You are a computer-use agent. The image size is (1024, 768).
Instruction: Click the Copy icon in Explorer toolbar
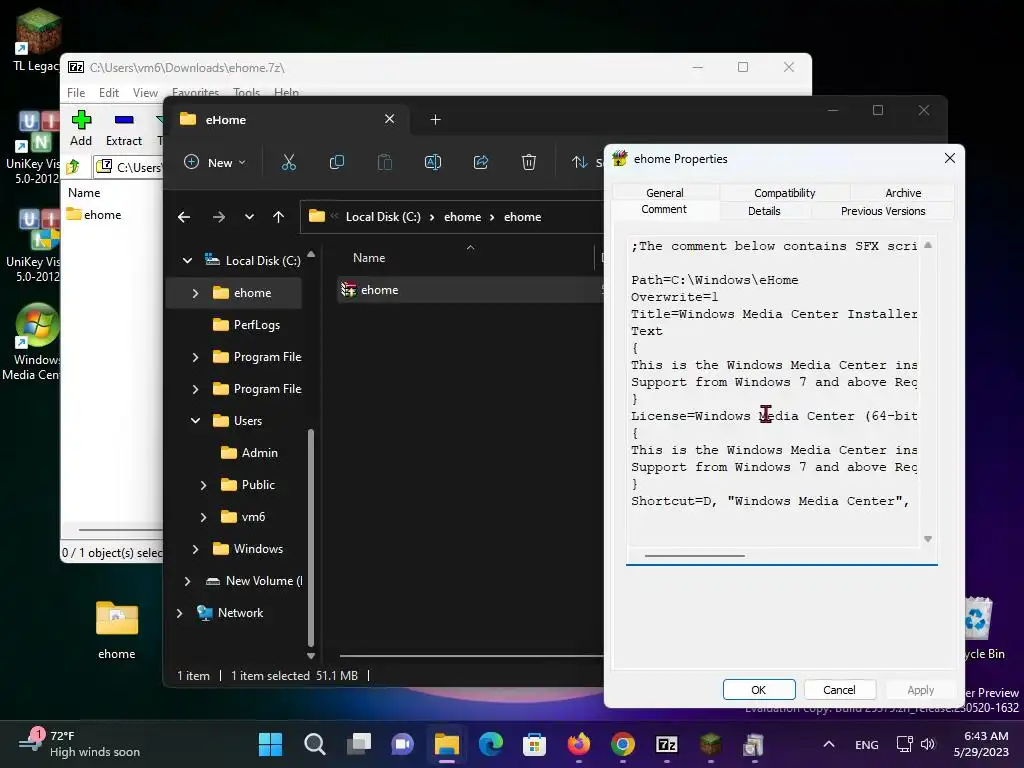pyautogui.click(x=337, y=162)
